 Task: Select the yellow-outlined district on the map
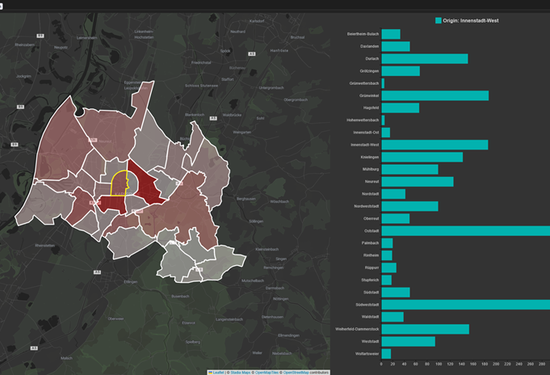[119, 183]
